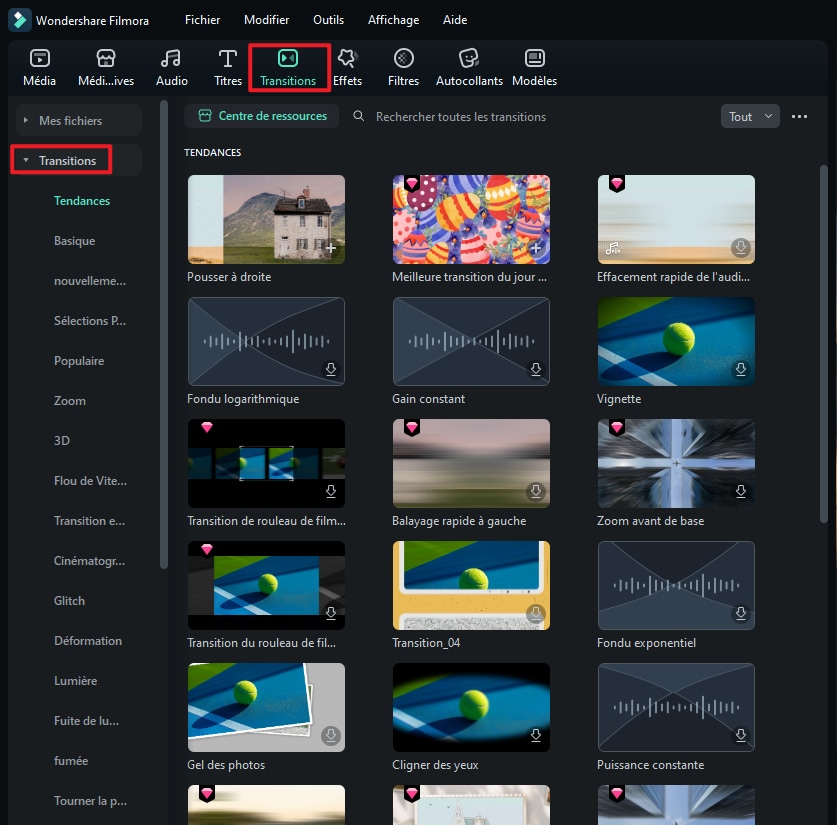Select the Vignette tennis ball thumbnail
This screenshot has height=825, width=837.
[676, 342]
